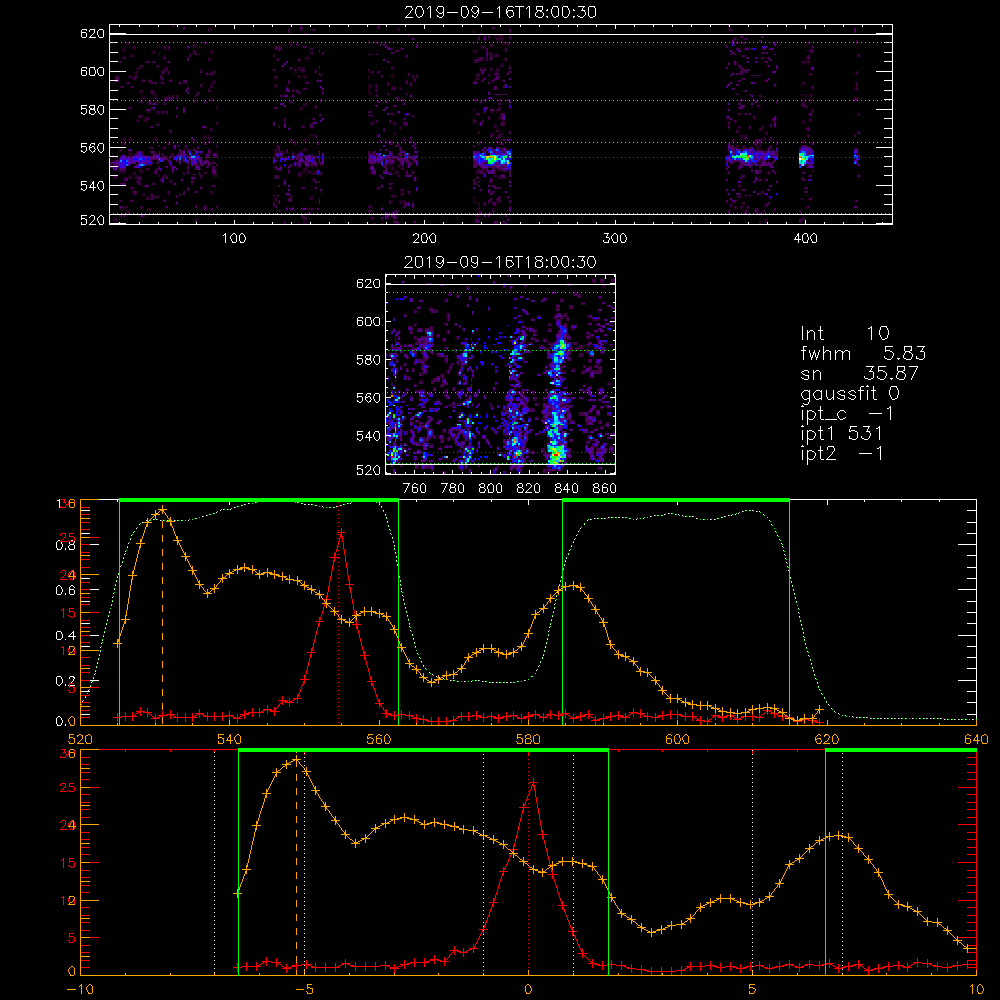Click the "840" x-axis label of square image
This screenshot has height=1000, width=1000.
coord(566,489)
